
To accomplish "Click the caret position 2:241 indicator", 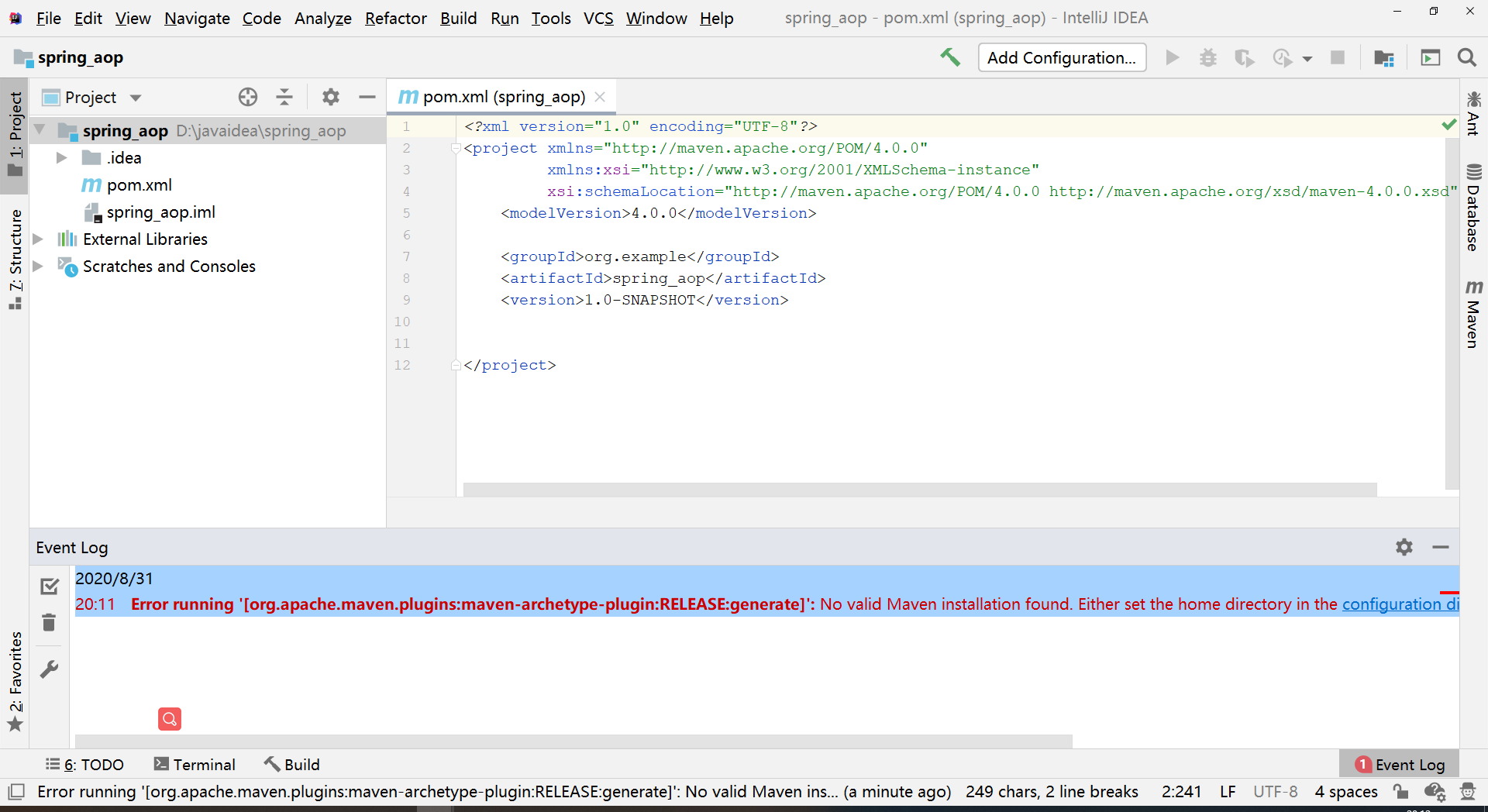I will [x=1181, y=792].
